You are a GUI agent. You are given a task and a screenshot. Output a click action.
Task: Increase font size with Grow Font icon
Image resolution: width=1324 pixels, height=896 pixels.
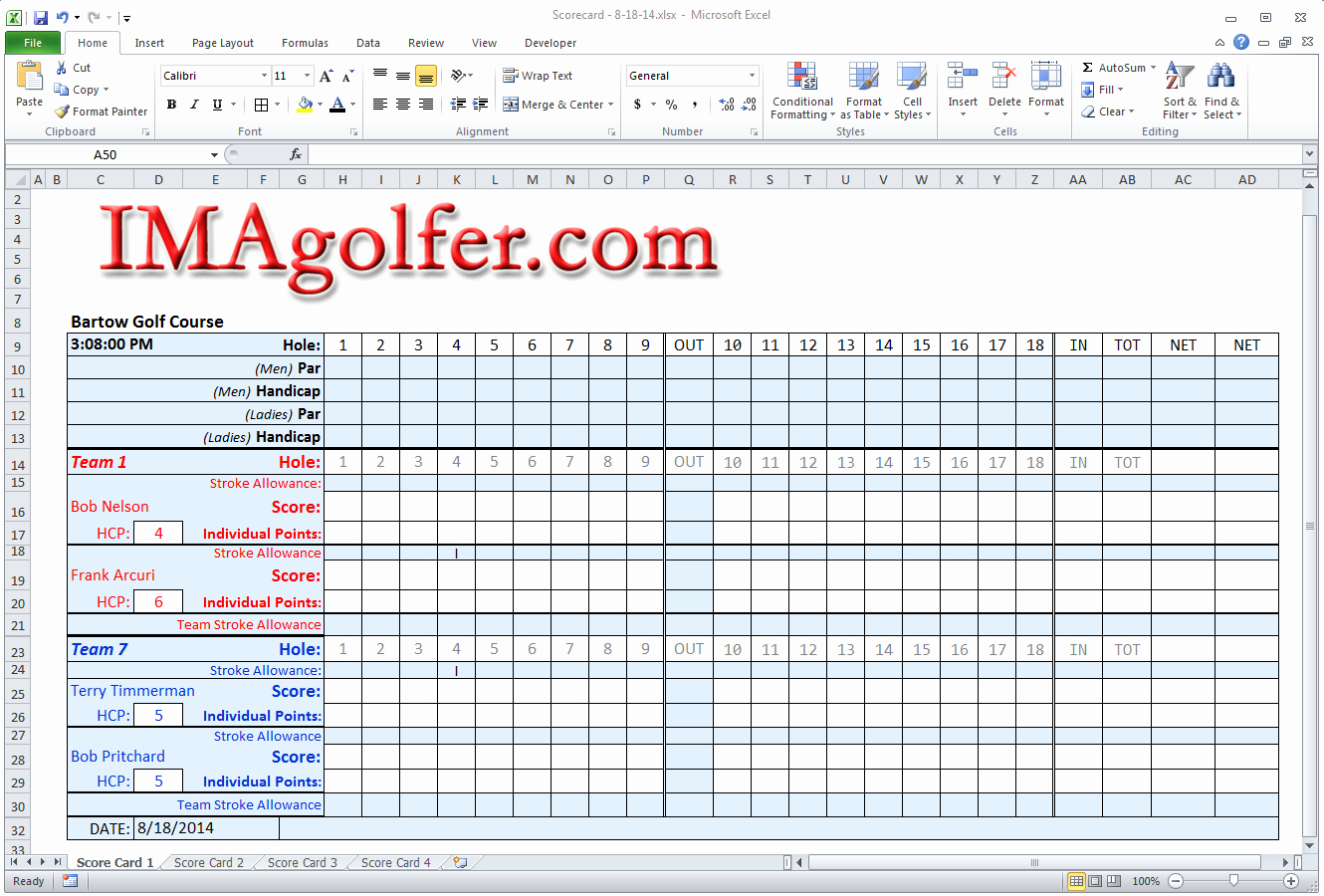coord(326,76)
